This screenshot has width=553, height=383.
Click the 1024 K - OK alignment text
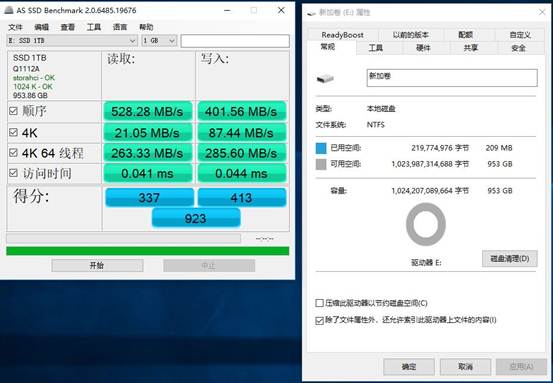point(33,86)
